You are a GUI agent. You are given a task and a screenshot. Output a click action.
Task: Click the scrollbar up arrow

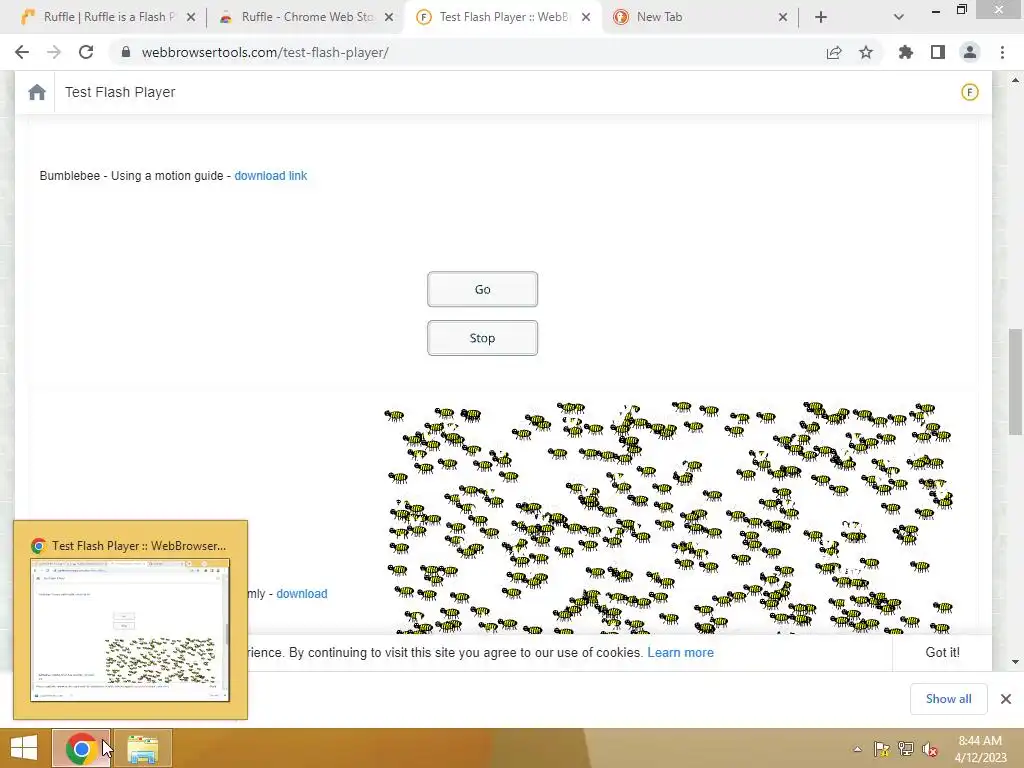pyautogui.click(x=1015, y=80)
